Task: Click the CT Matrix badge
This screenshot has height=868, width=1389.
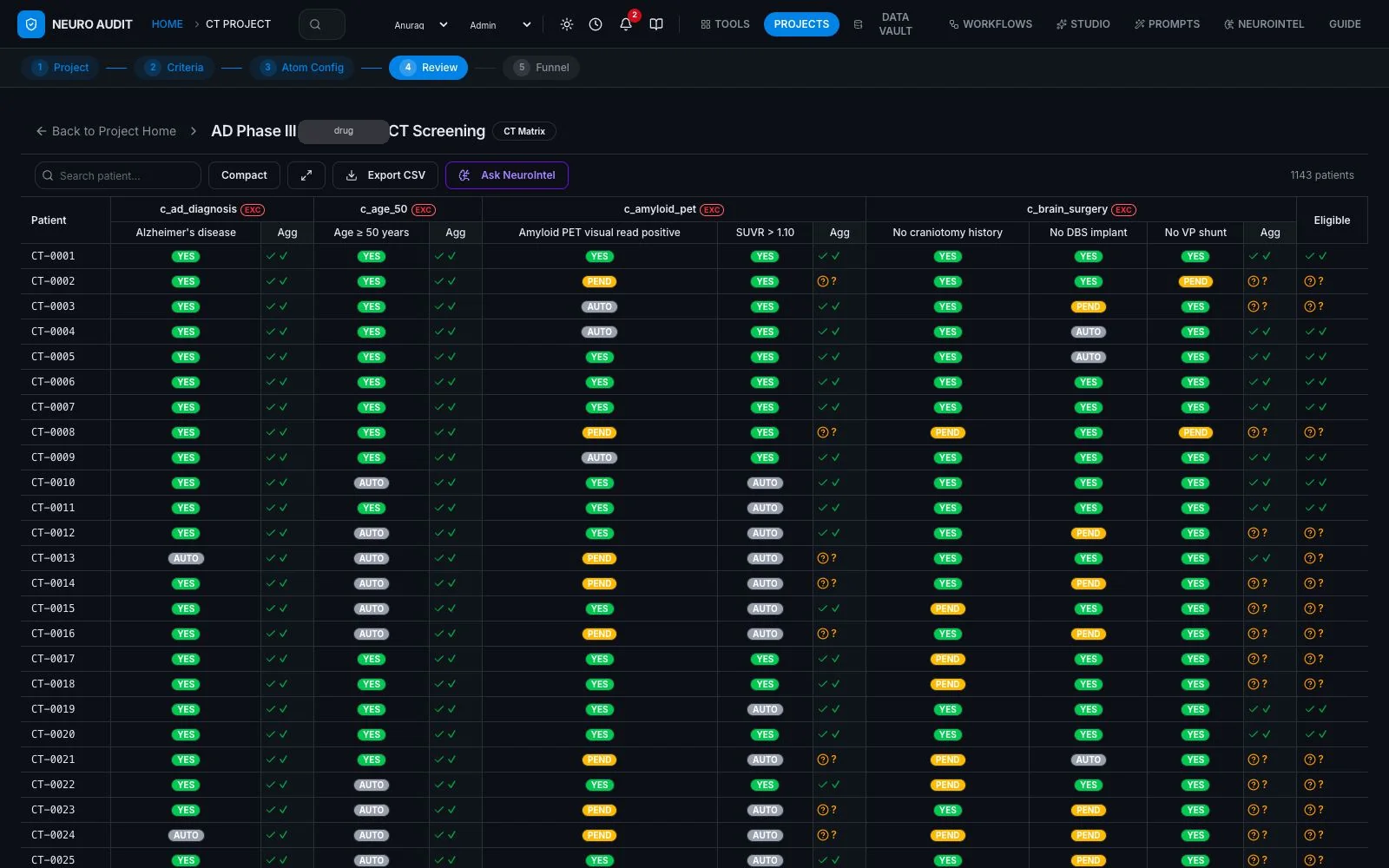Action: point(524,131)
